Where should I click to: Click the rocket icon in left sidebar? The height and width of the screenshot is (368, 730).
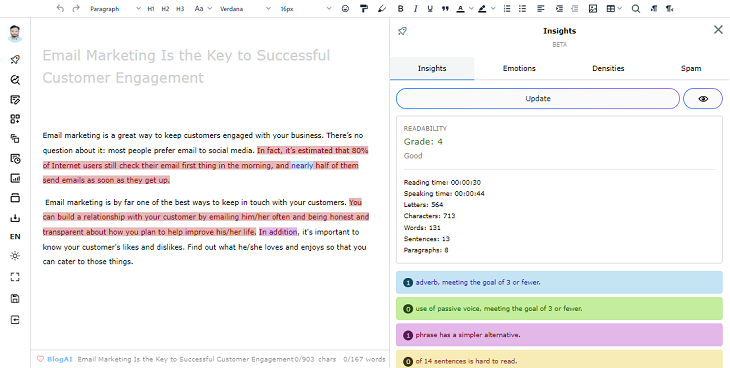15,60
